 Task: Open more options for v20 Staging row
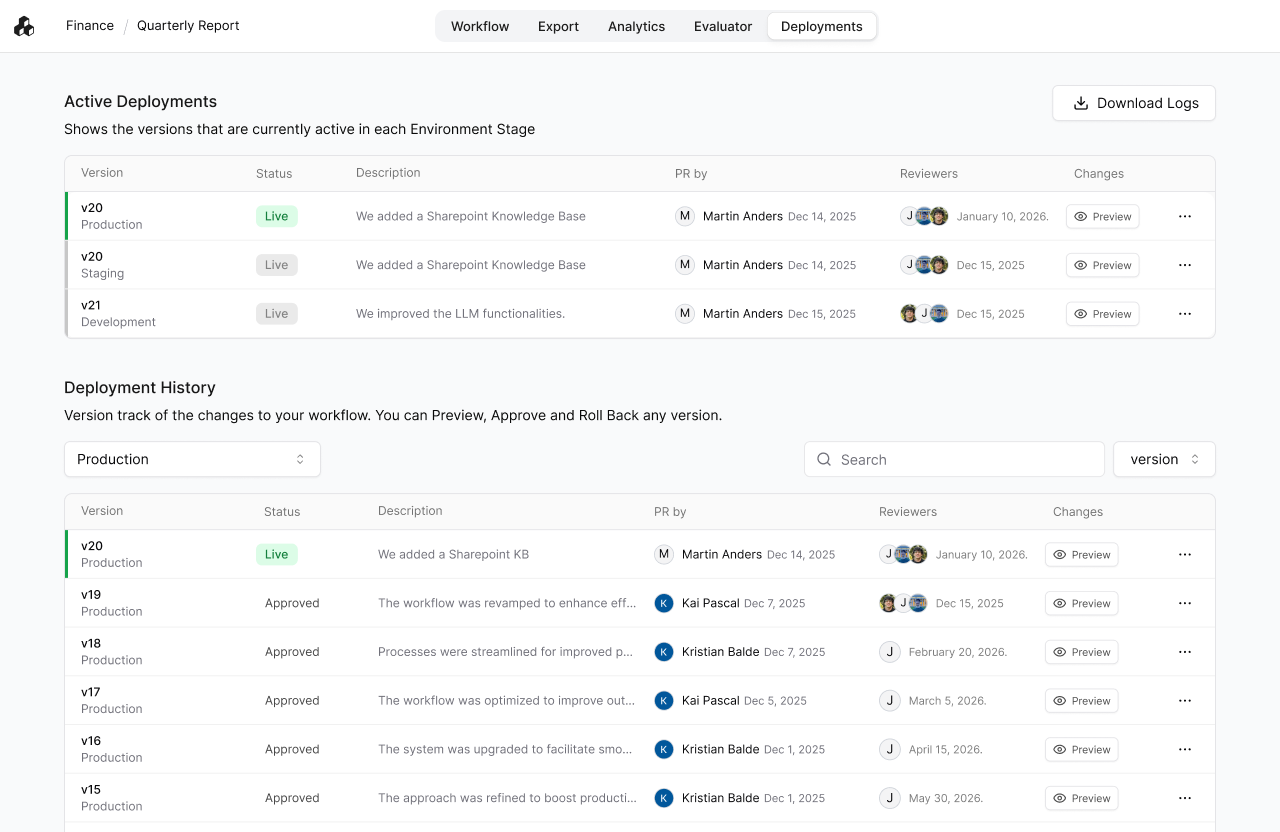pyautogui.click(x=1185, y=265)
